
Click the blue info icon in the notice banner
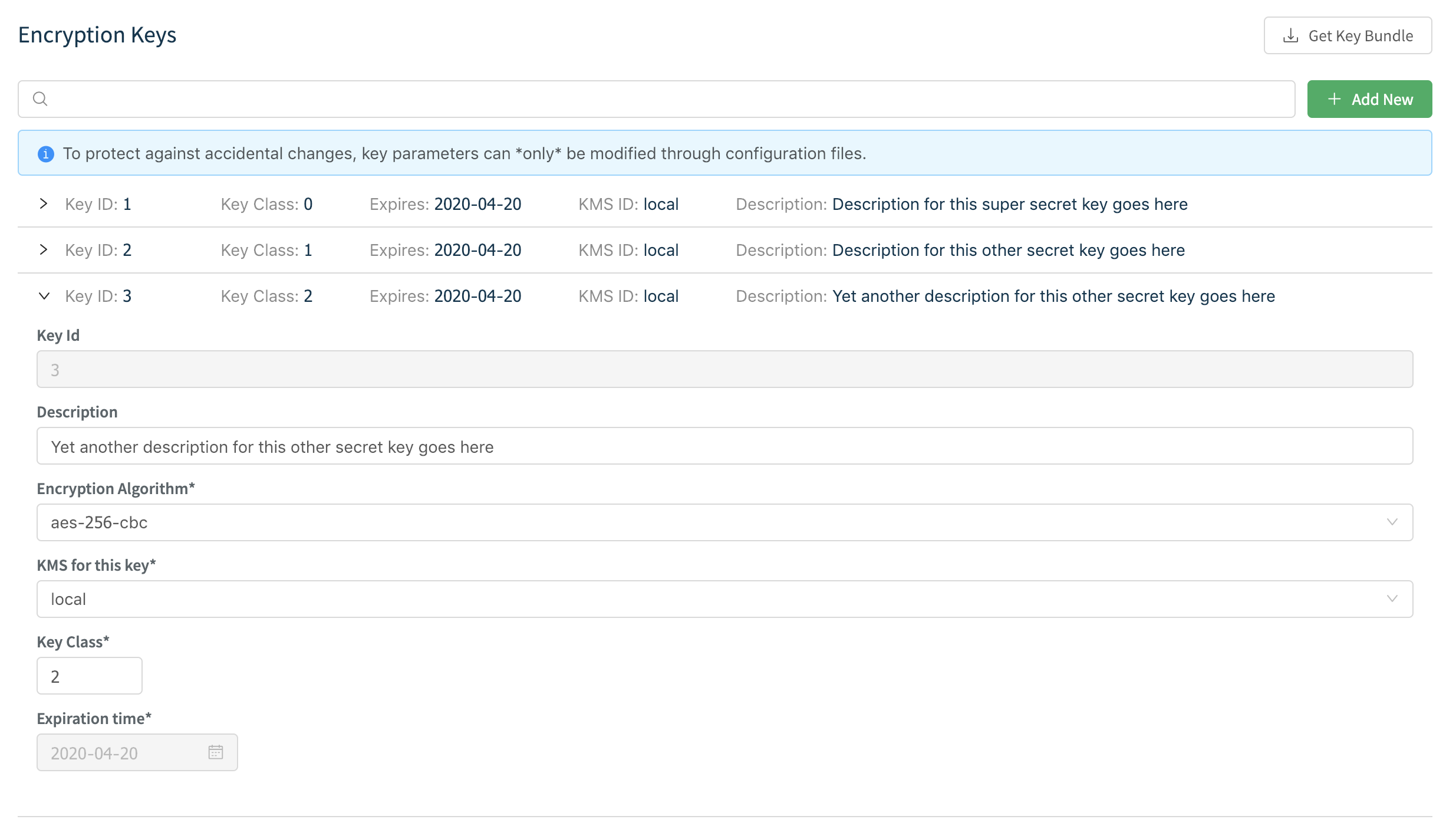click(45, 153)
